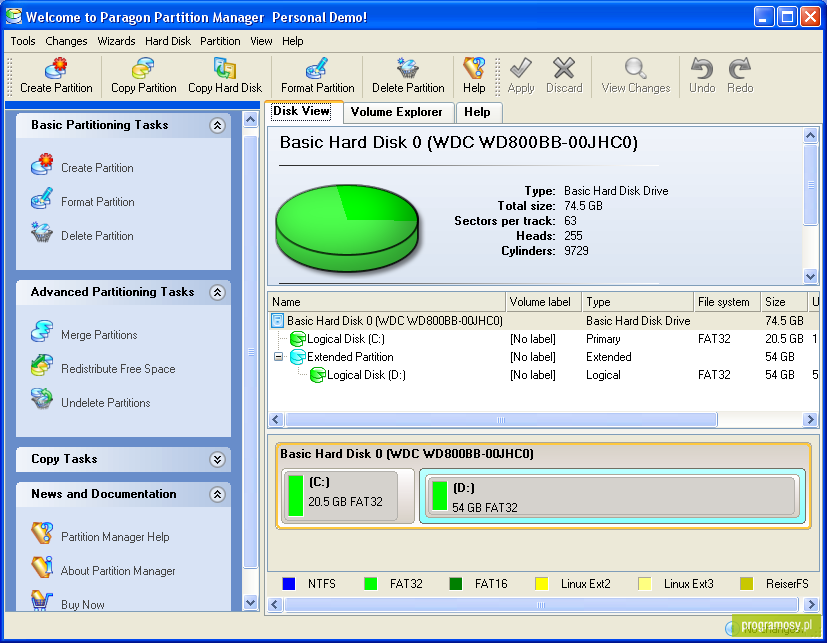Screen dimensions: 827x643
Task: Select Delete Partition in Basic Partitioning Tasks
Action: [97, 236]
